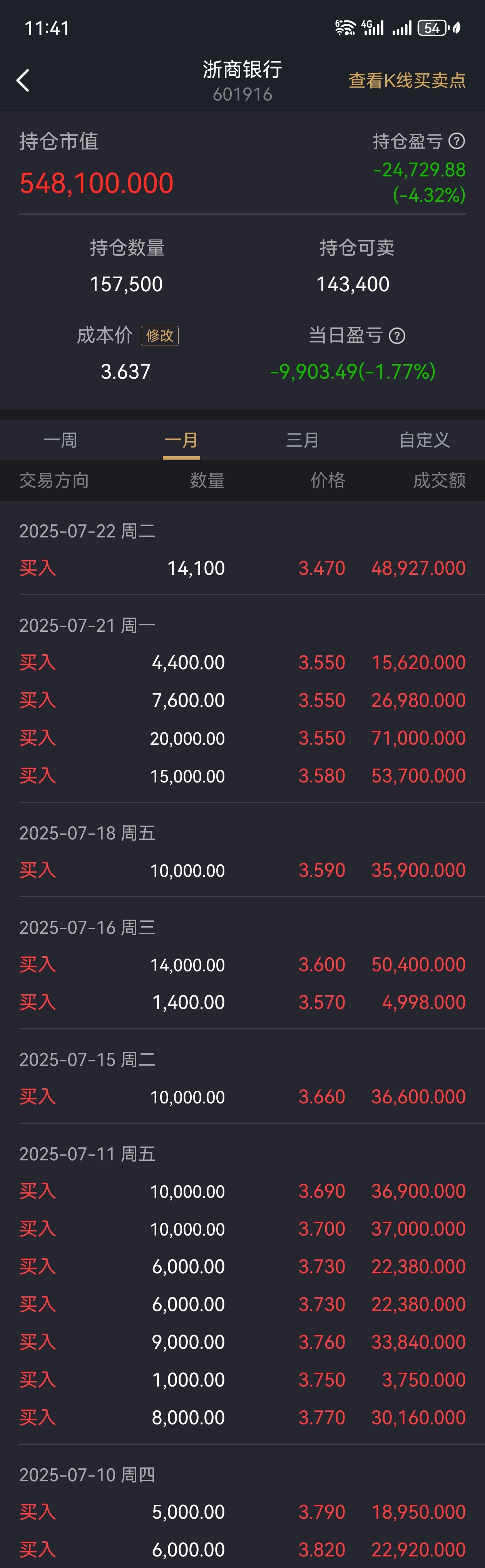
Task: Tap the WiFi status icon
Action: coord(345,27)
